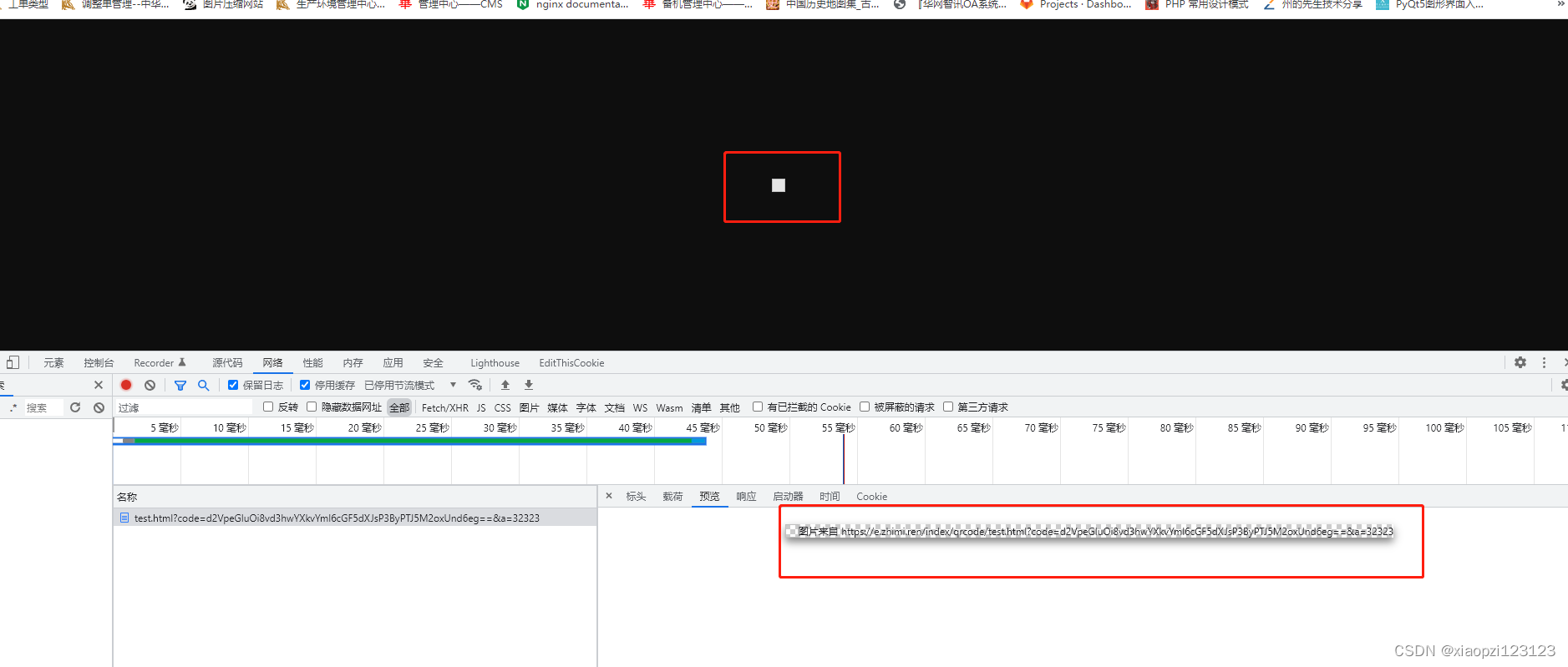Close the search sidebar panel

point(99,385)
